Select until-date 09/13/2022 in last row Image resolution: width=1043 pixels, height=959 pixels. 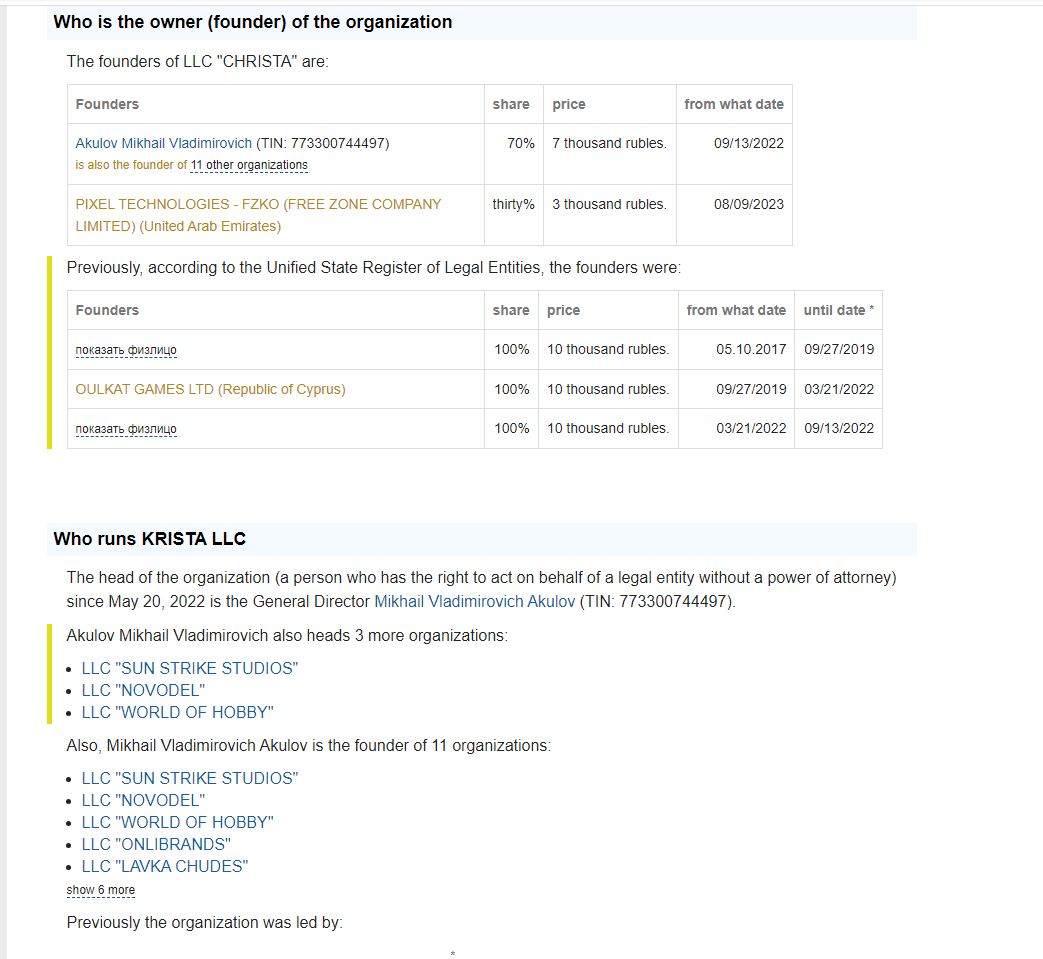pyautogui.click(x=839, y=428)
